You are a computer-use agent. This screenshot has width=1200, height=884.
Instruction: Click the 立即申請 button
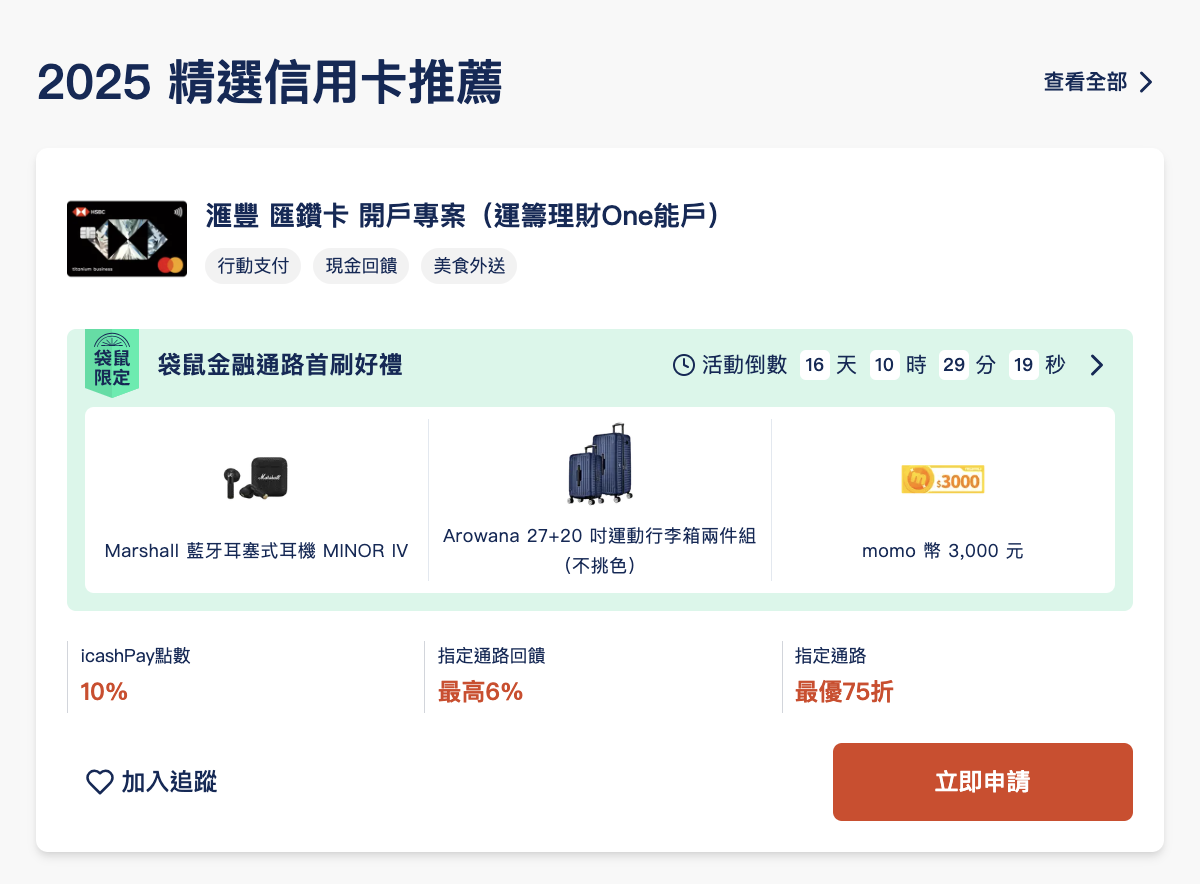[x=982, y=782]
